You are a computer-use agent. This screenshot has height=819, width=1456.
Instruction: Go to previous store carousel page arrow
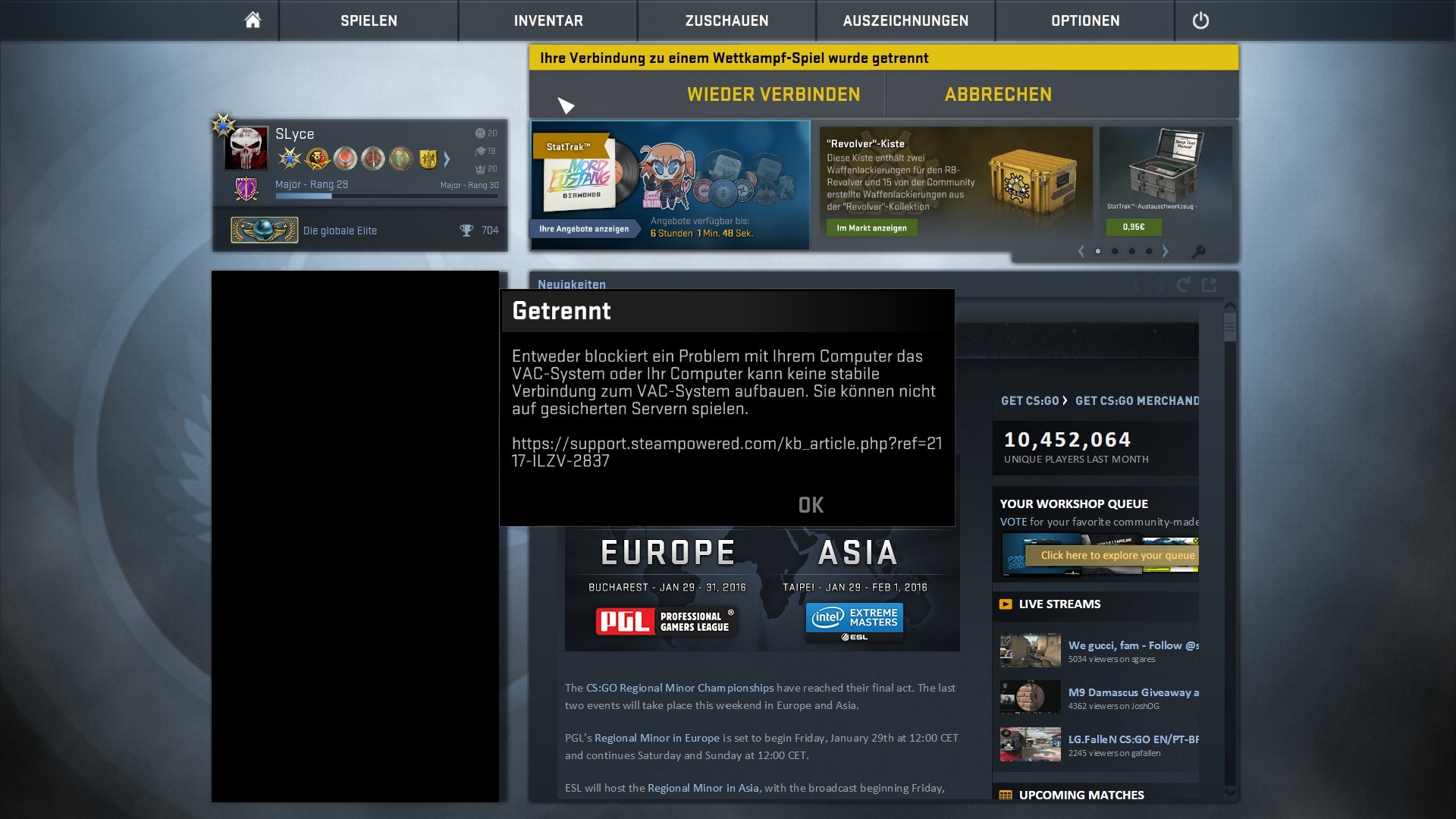[1081, 251]
